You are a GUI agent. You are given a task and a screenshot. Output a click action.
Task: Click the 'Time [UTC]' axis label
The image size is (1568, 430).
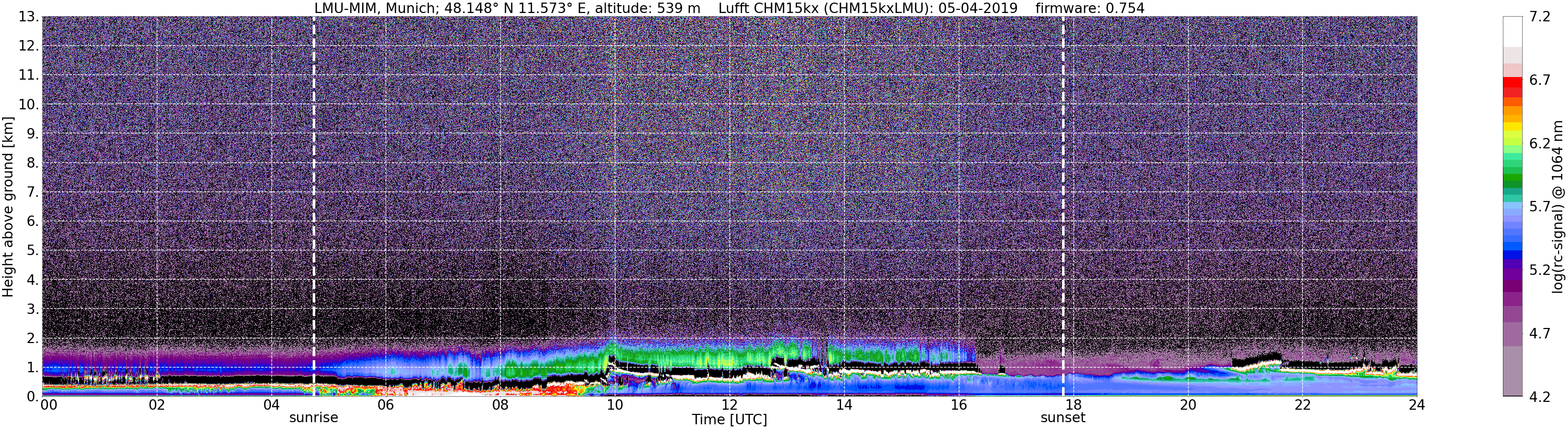(729, 420)
